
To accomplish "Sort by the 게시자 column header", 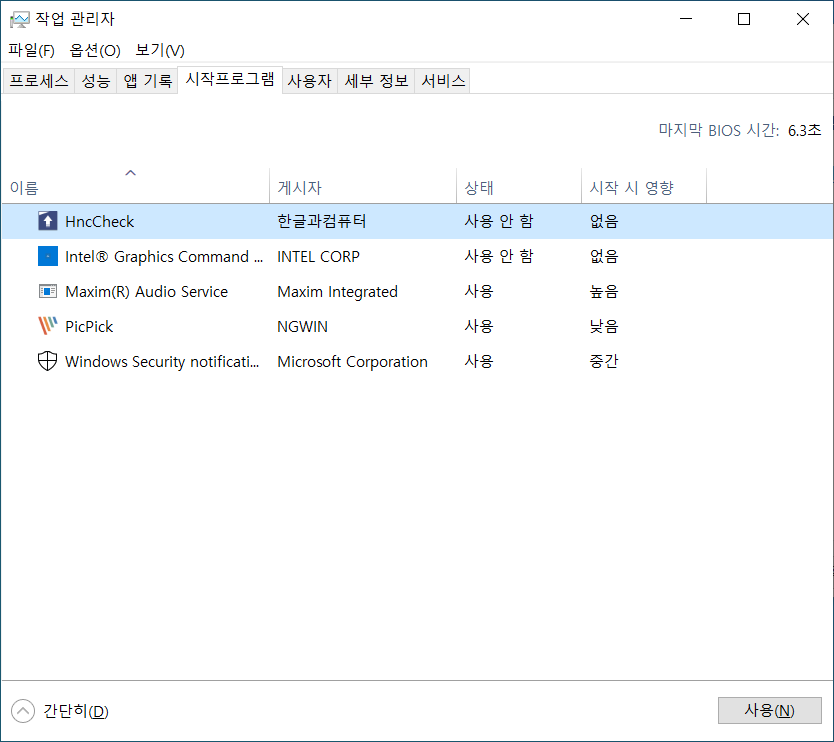I will (363, 186).
